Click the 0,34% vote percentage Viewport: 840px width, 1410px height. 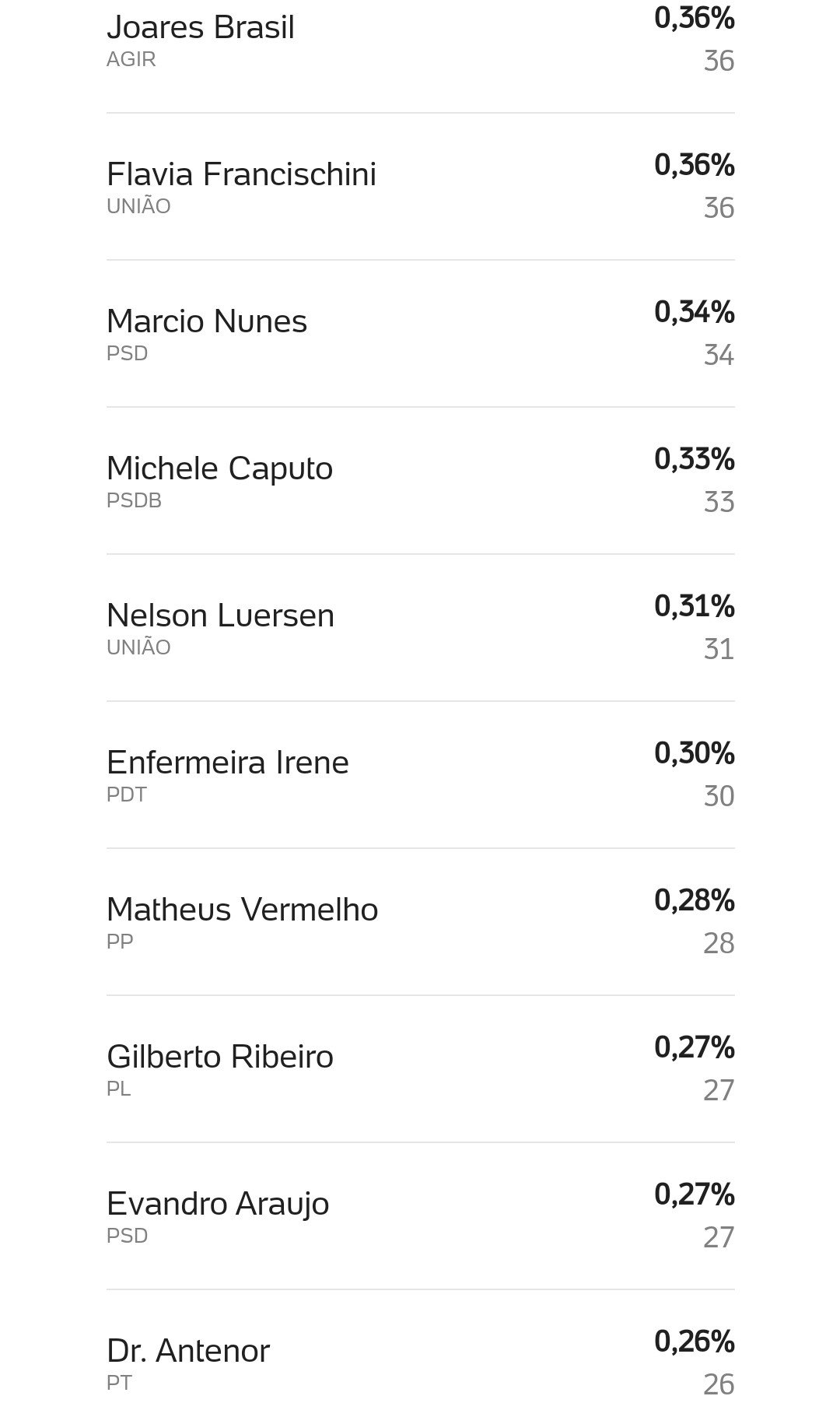tap(695, 312)
